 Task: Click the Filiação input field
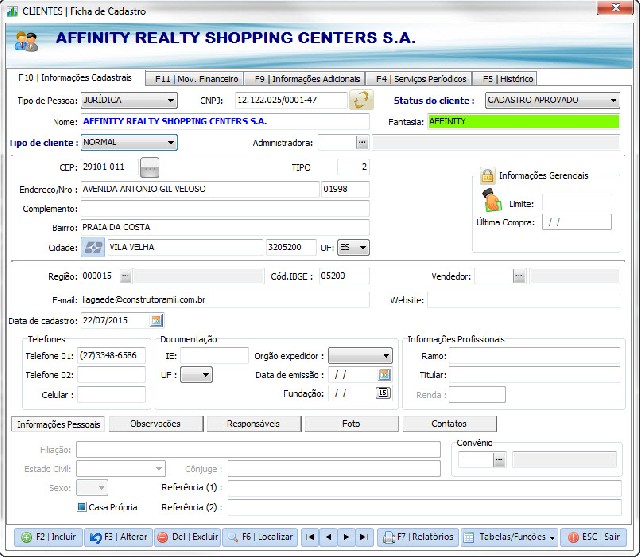[258, 450]
